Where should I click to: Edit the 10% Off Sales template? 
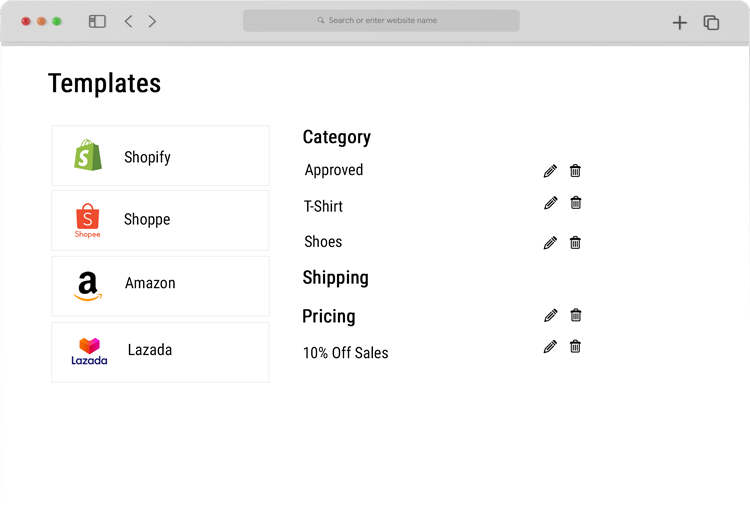point(550,346)
